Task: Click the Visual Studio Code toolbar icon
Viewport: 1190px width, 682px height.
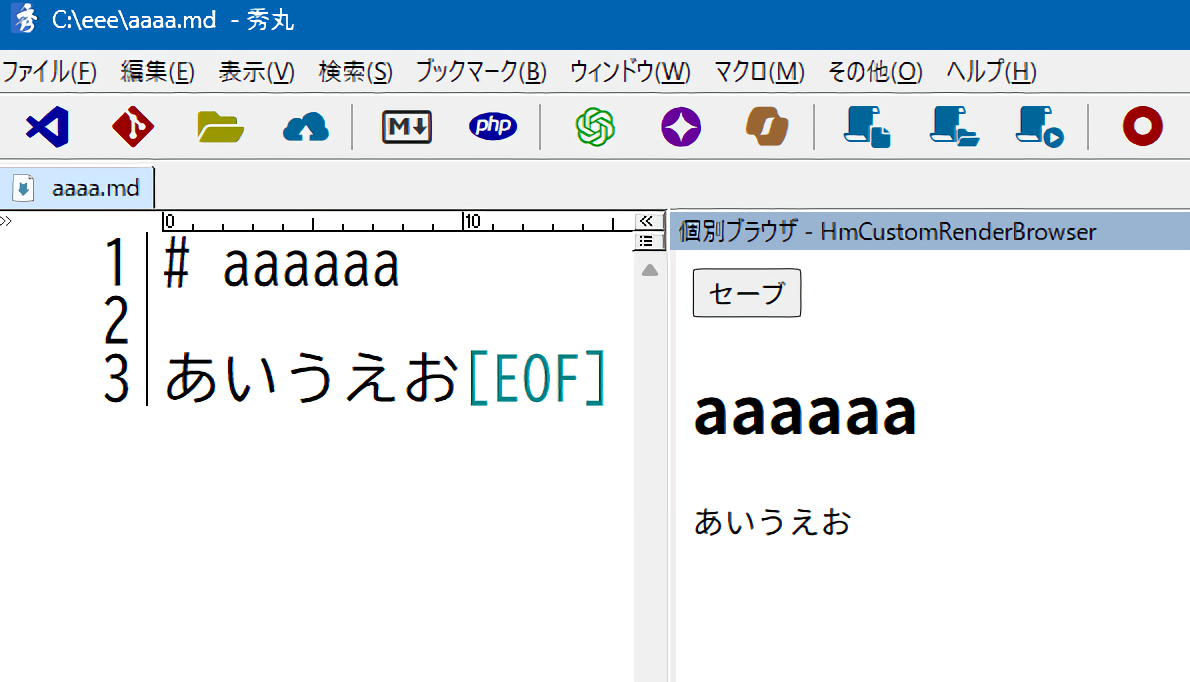Action: [x=47, y=127]
